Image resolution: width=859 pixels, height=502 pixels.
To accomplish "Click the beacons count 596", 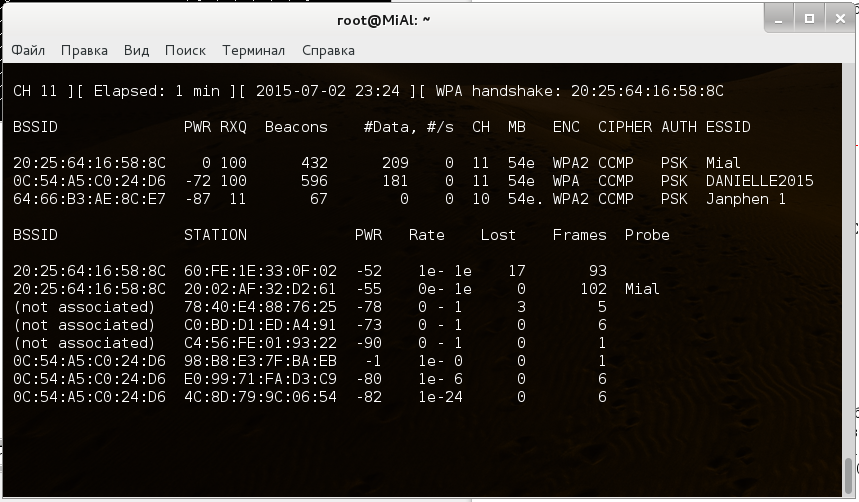I will click(x=314, y=181).
